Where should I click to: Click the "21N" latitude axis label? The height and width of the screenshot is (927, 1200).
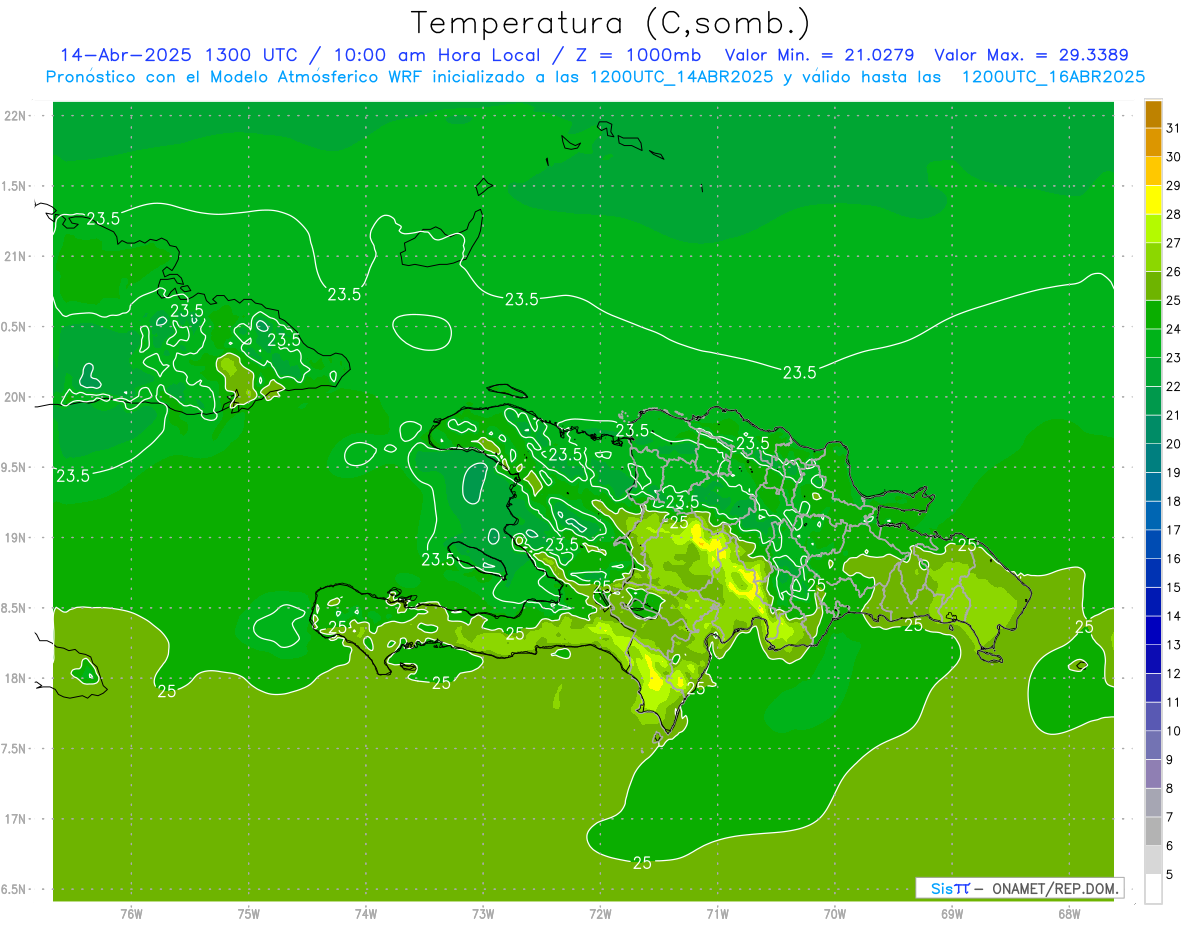[14, 256]
